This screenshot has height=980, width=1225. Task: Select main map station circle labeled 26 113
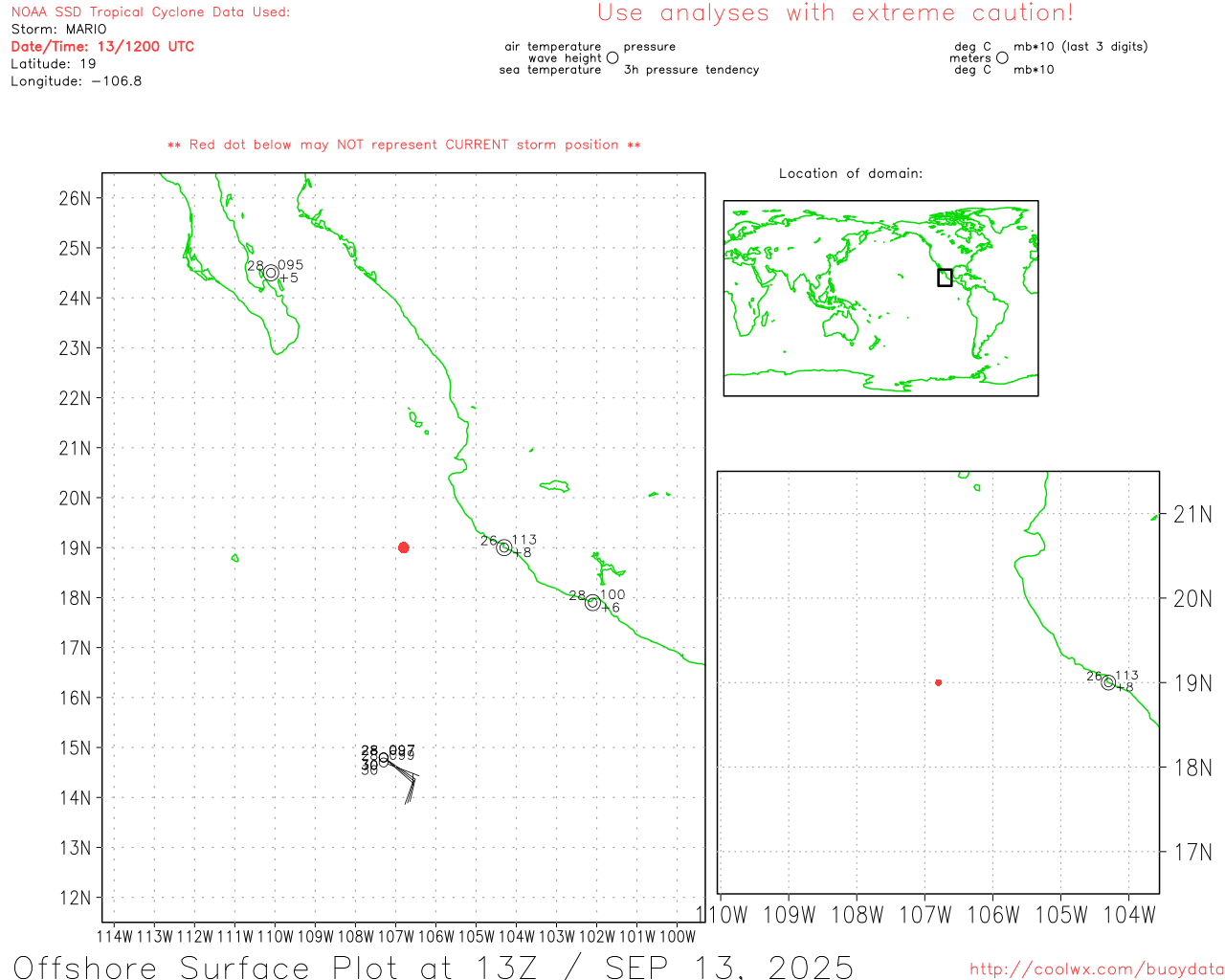[504, 547]
